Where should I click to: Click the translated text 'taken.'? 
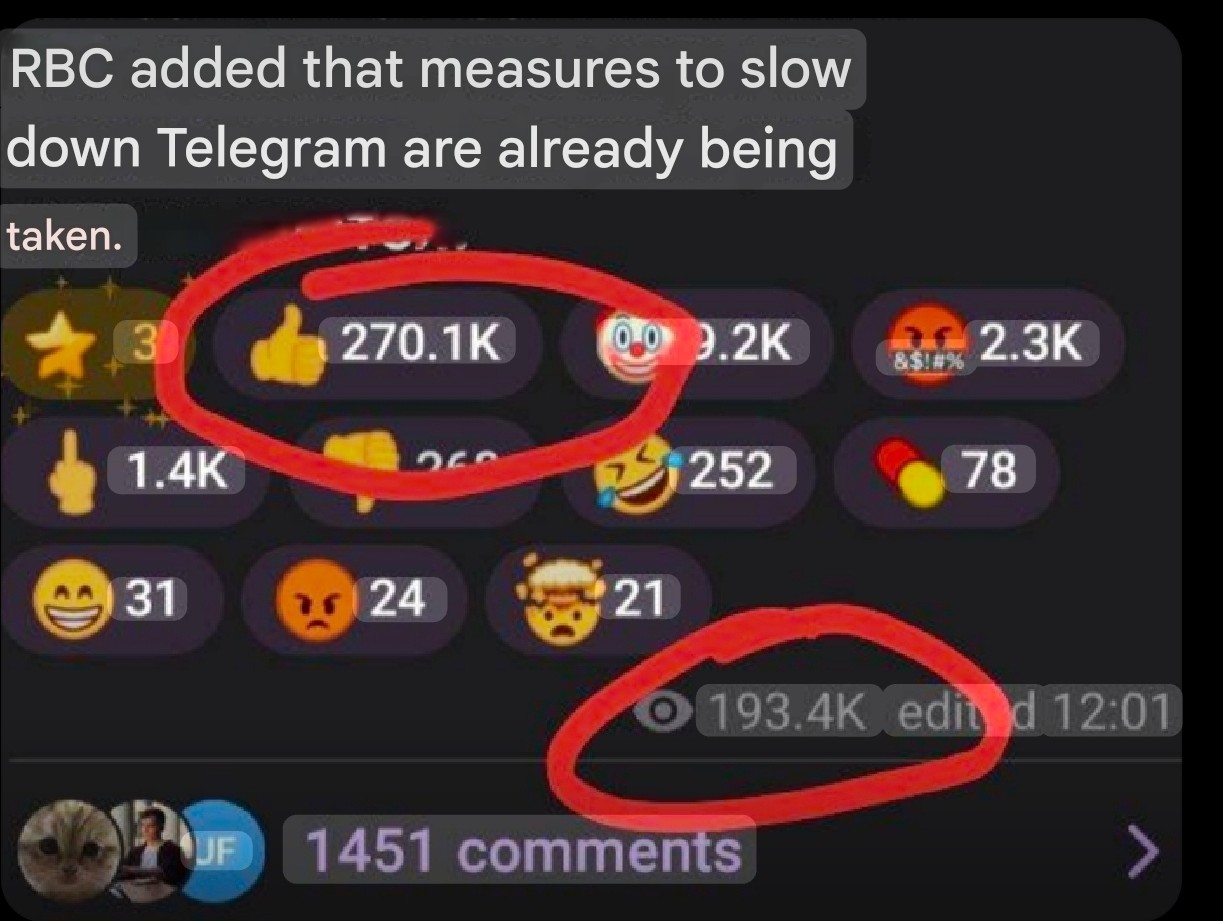65,237
